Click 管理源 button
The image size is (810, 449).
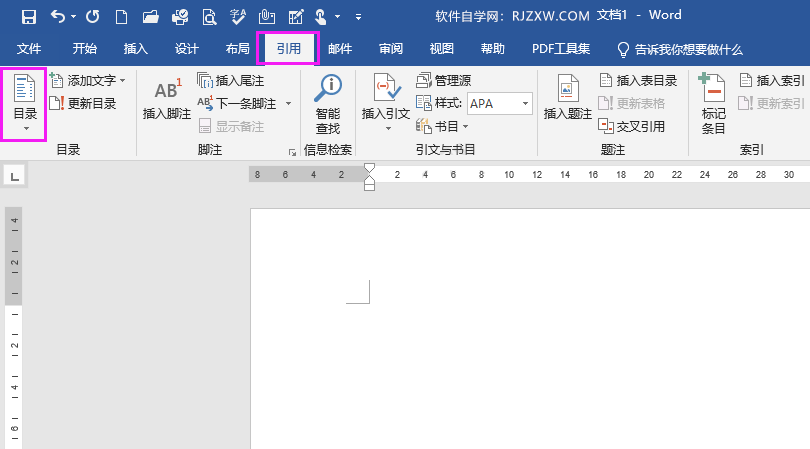click(444, 81)
